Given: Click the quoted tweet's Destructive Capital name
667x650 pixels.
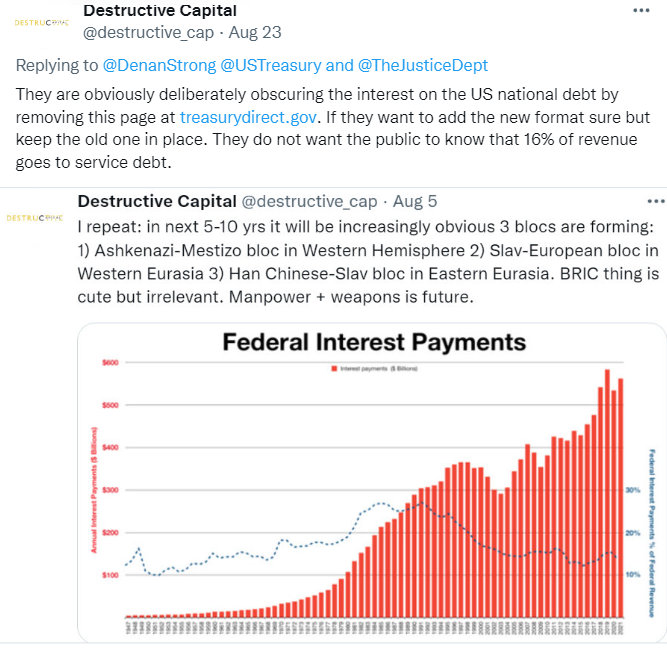Looking at the screenshot, I should [x=156, y=201].
